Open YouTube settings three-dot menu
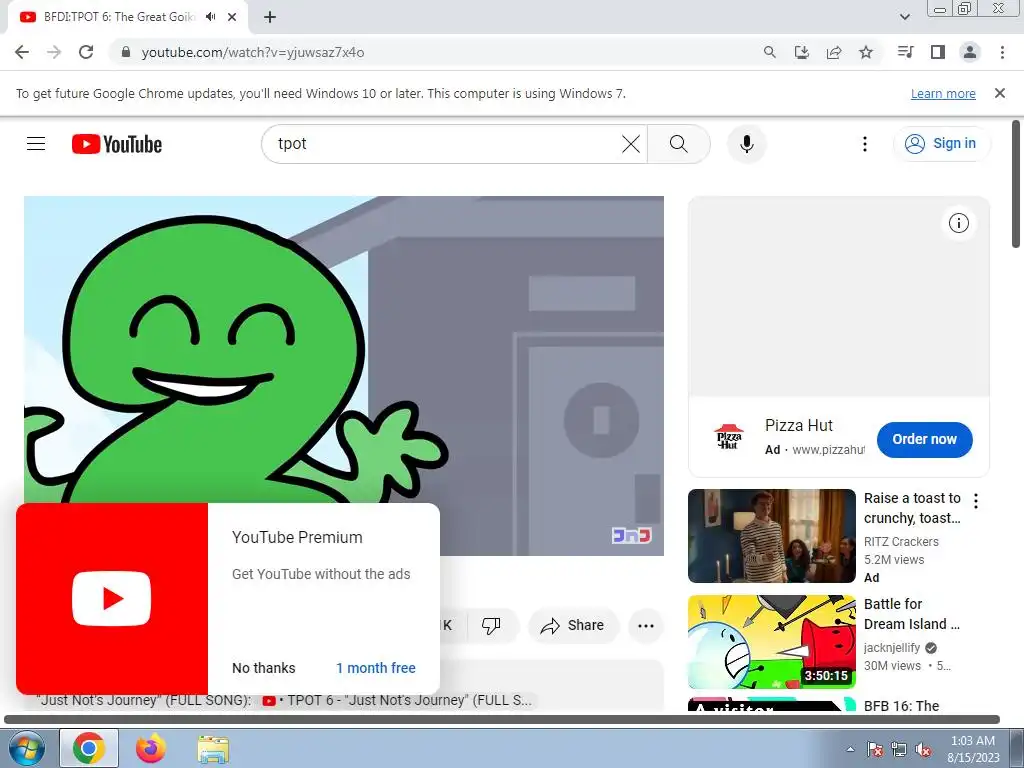 (865, 144)
